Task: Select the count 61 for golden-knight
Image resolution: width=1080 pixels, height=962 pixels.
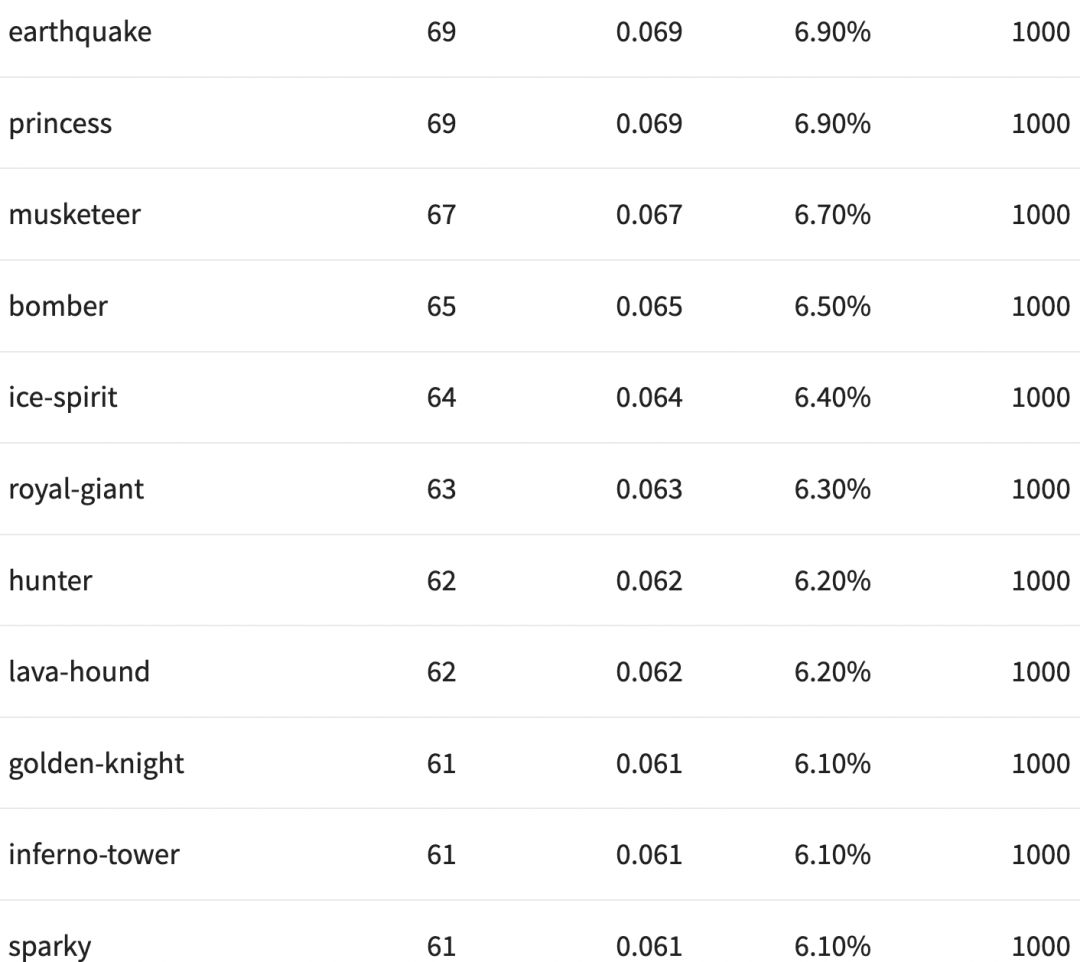Action: coord(441,764)
